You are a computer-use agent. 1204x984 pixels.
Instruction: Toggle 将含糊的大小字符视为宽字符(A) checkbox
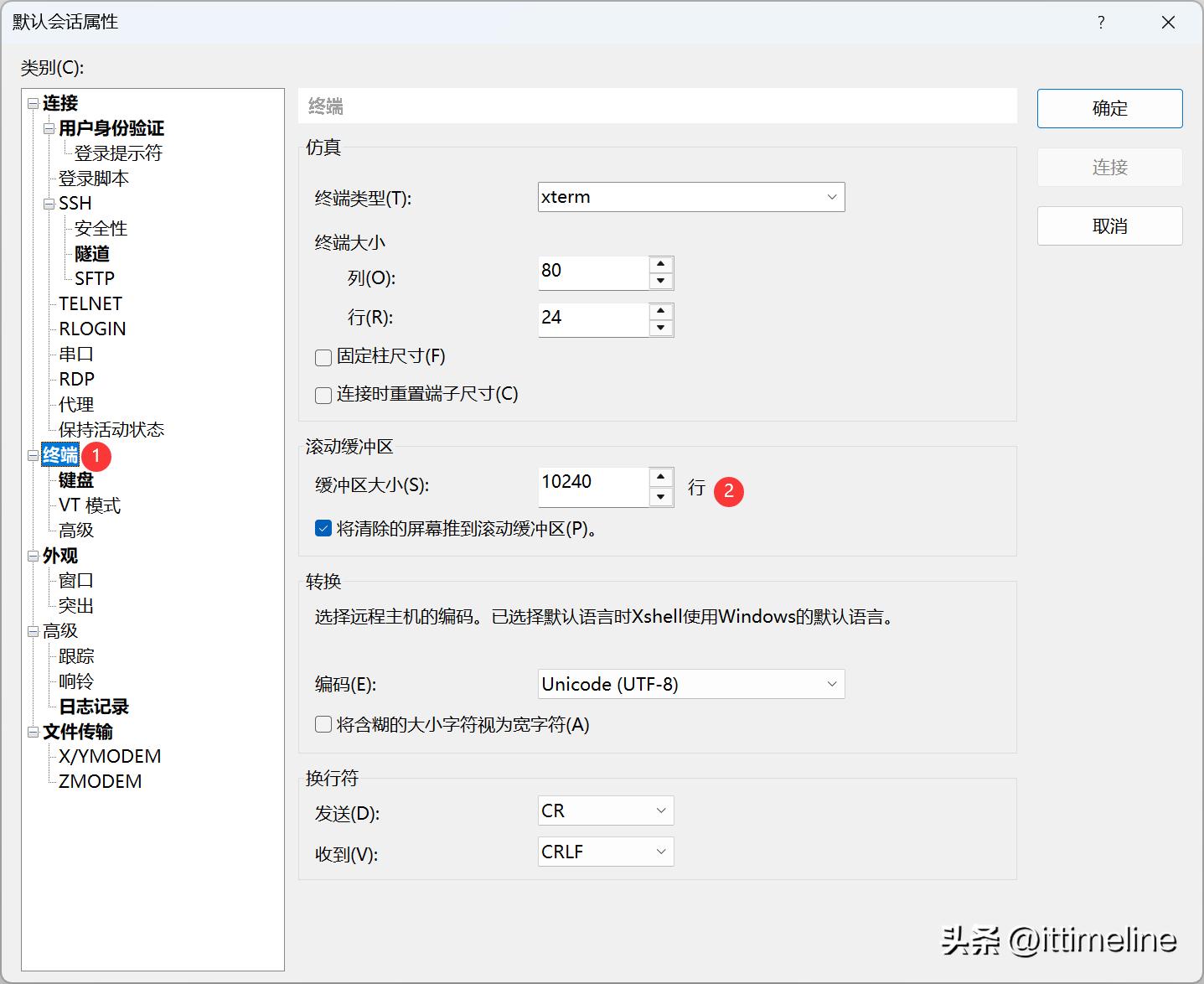(323, 725)
